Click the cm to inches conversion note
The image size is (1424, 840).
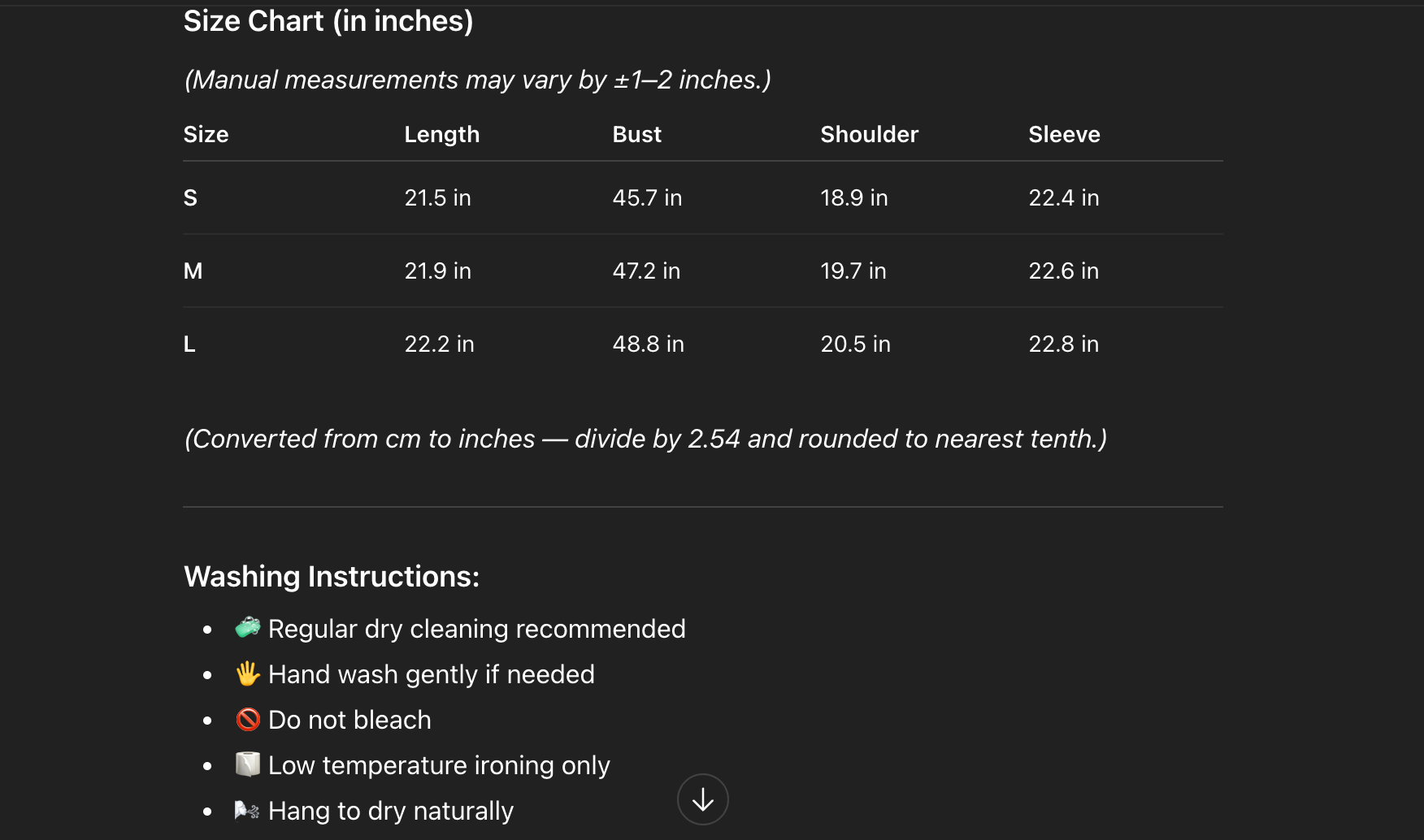645,439
